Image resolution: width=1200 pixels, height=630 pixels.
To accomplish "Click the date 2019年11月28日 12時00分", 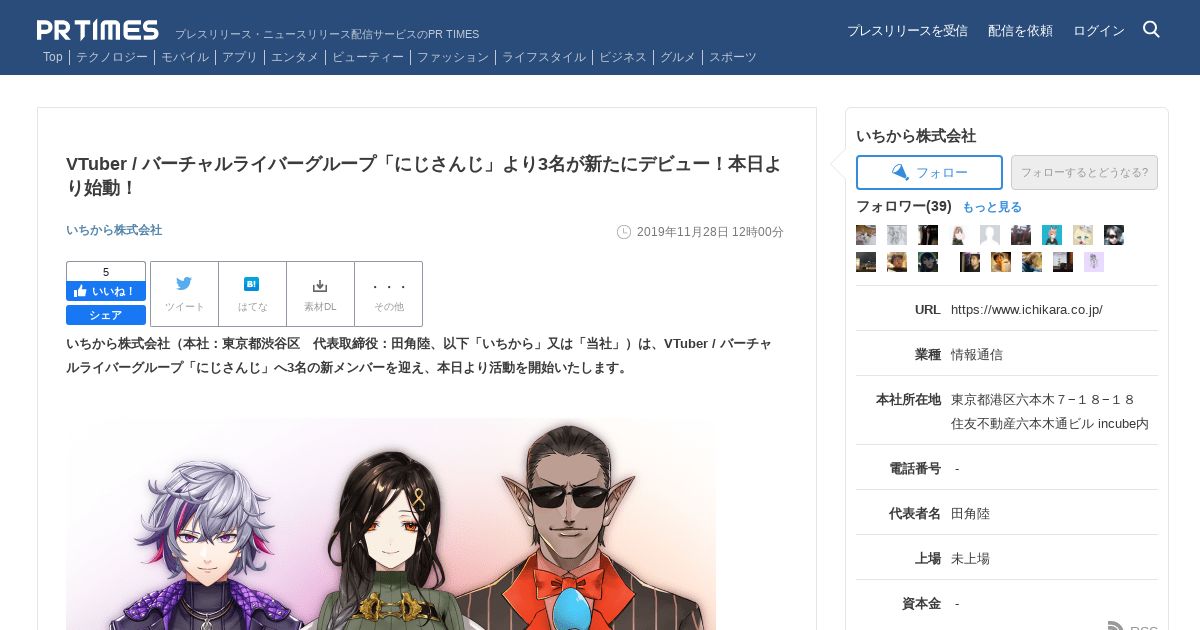I will pos(710,232).
